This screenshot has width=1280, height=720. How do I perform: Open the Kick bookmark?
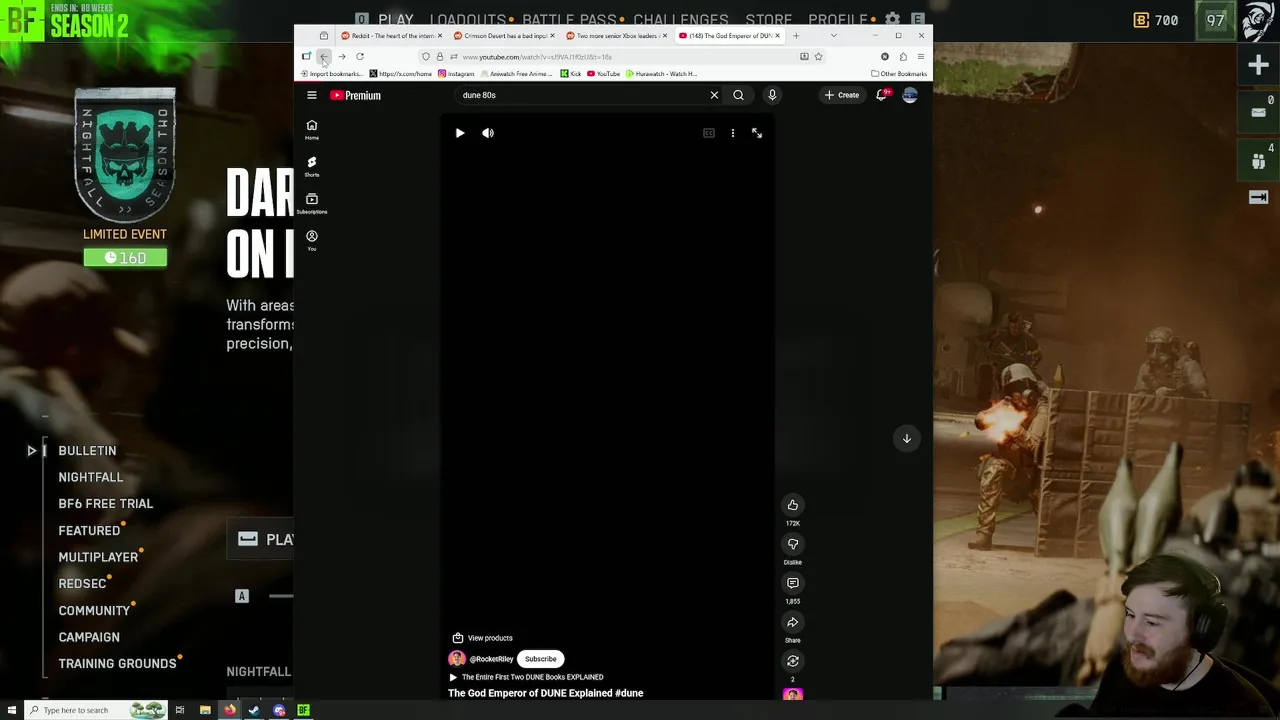click(x=571, y=74)
